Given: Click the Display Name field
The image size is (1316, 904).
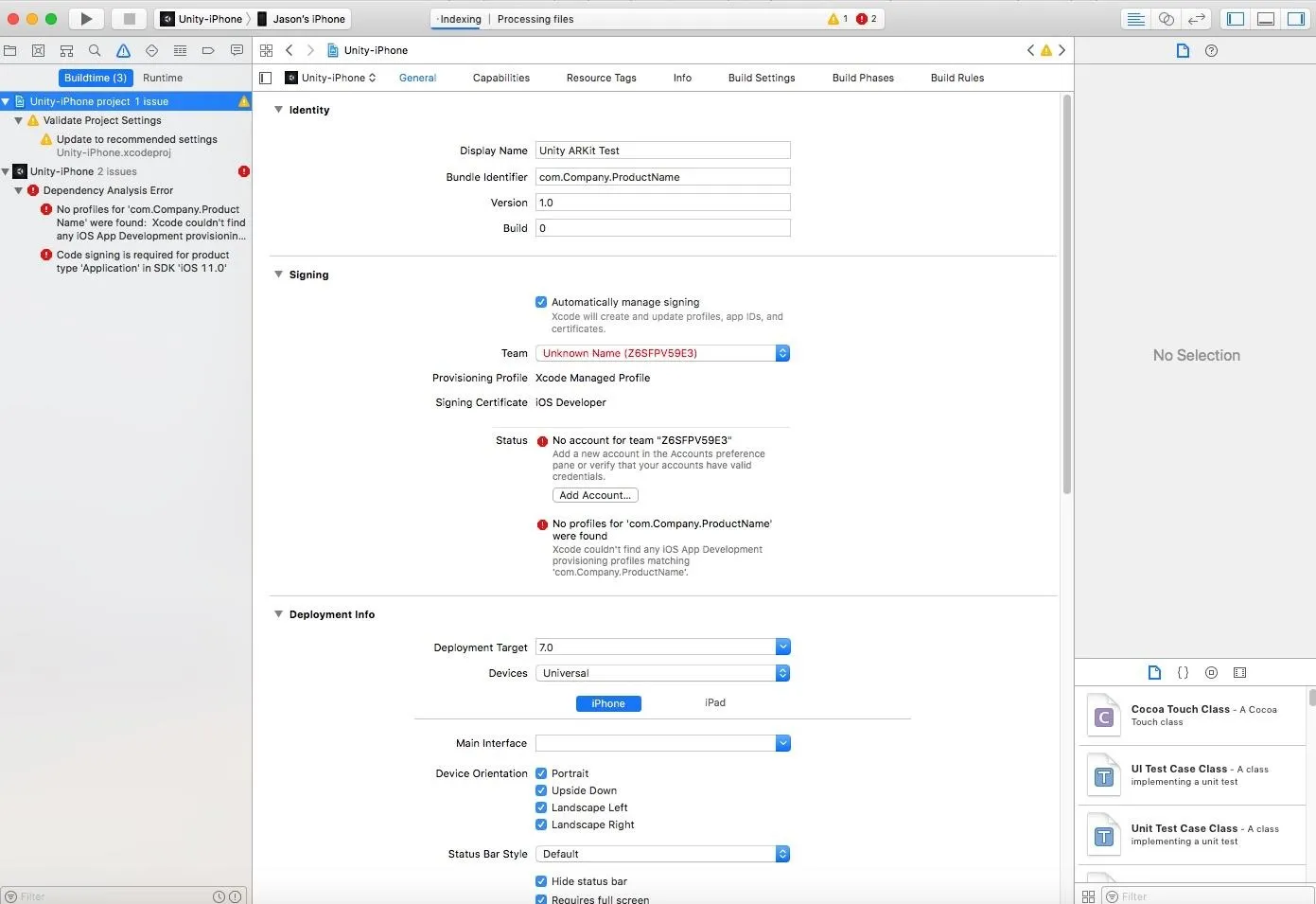Looking at the screenshot, I should tap(662, 151).
